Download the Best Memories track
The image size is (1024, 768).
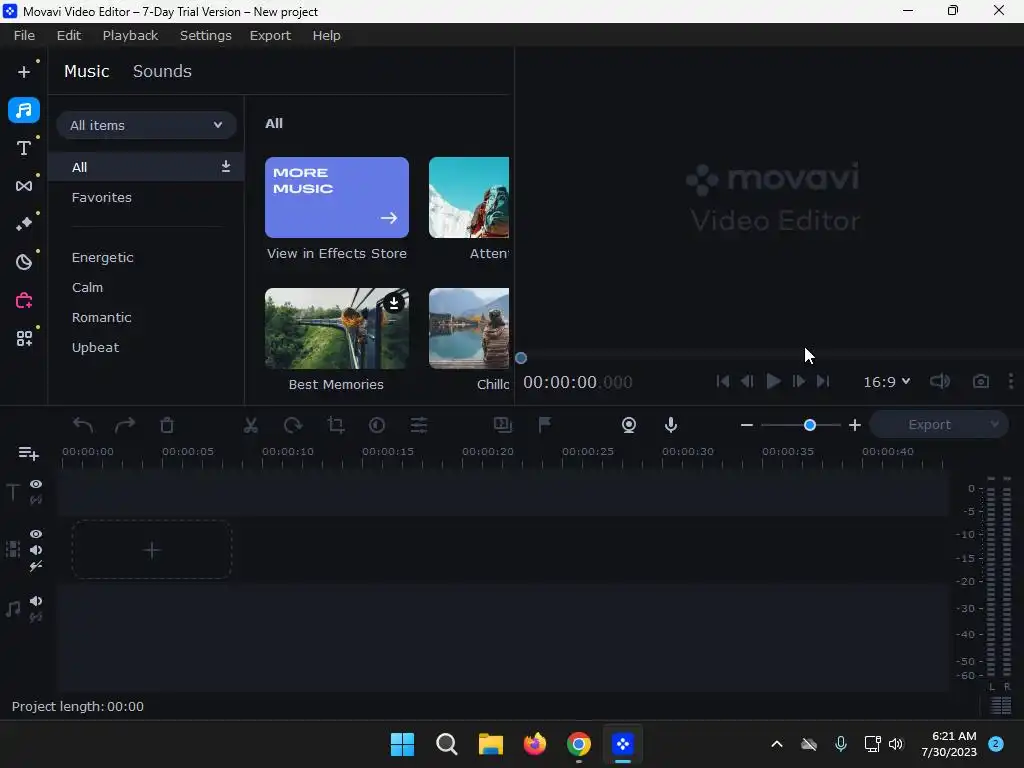point(394,303)
